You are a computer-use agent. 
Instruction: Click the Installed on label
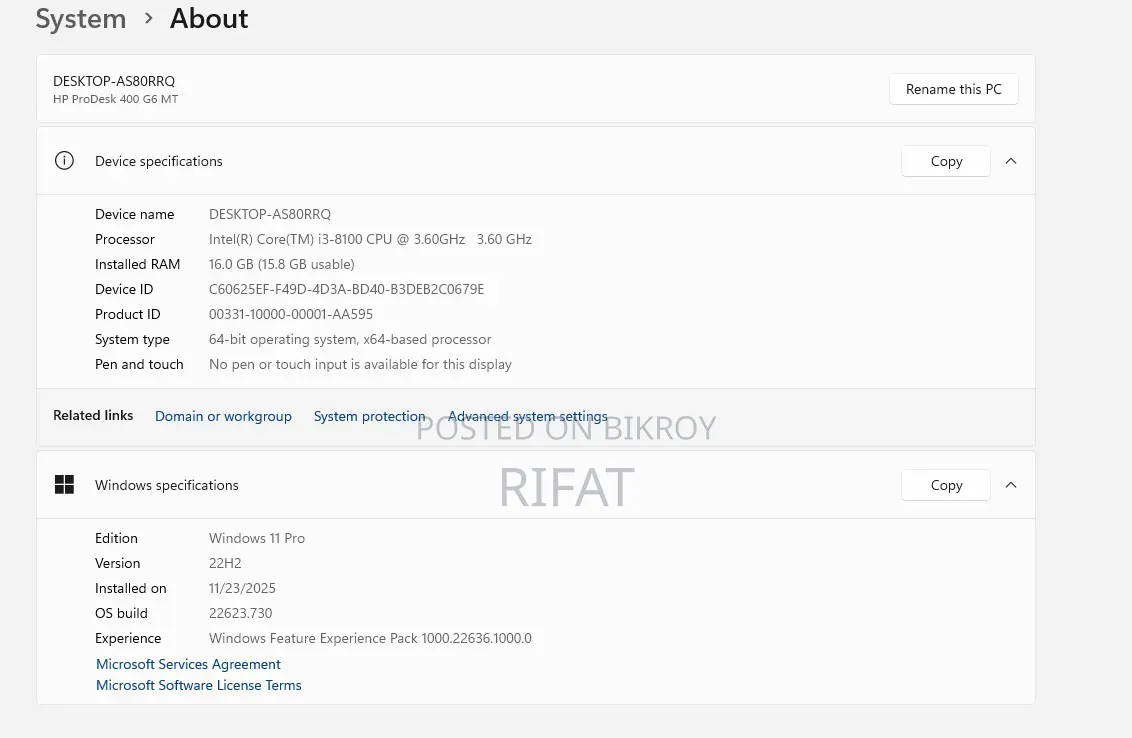pos(131,588)
